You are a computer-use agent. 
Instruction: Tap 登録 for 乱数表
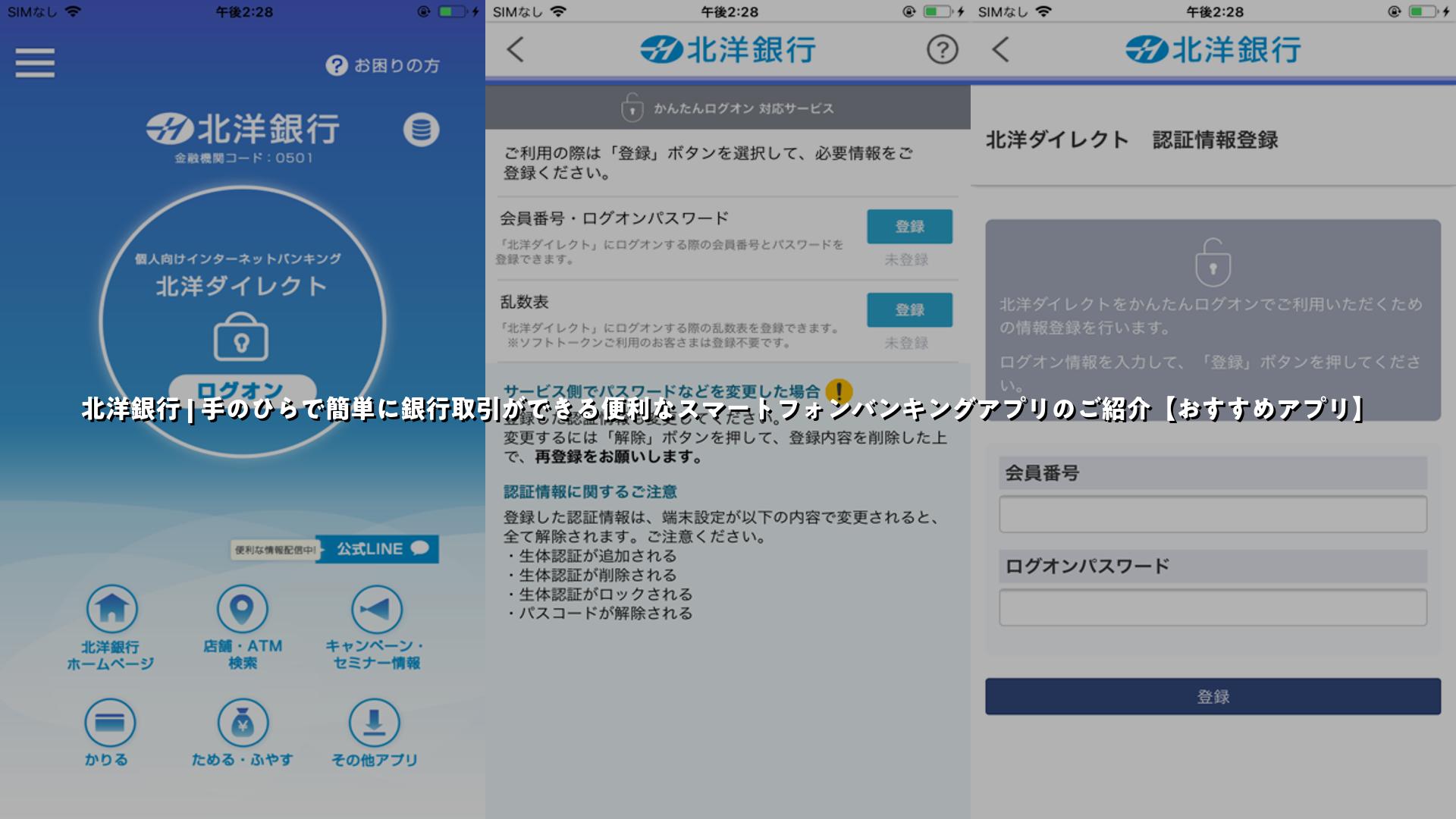coord(909,310)
